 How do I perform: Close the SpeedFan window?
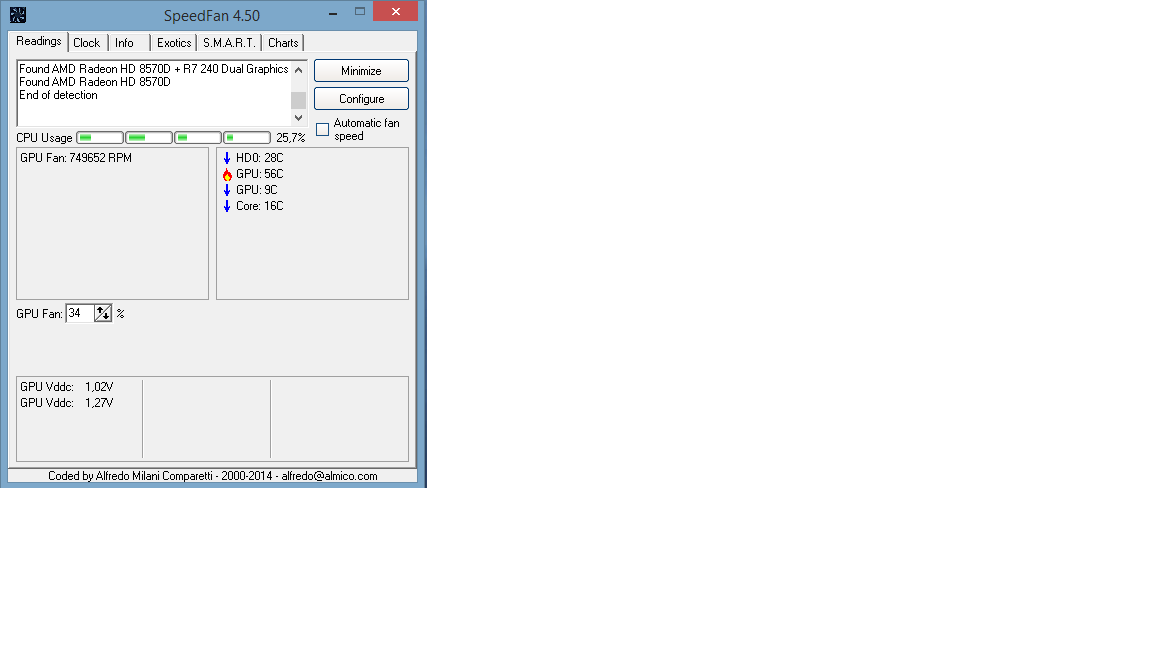pyautogui.click(x=395, y=11)
